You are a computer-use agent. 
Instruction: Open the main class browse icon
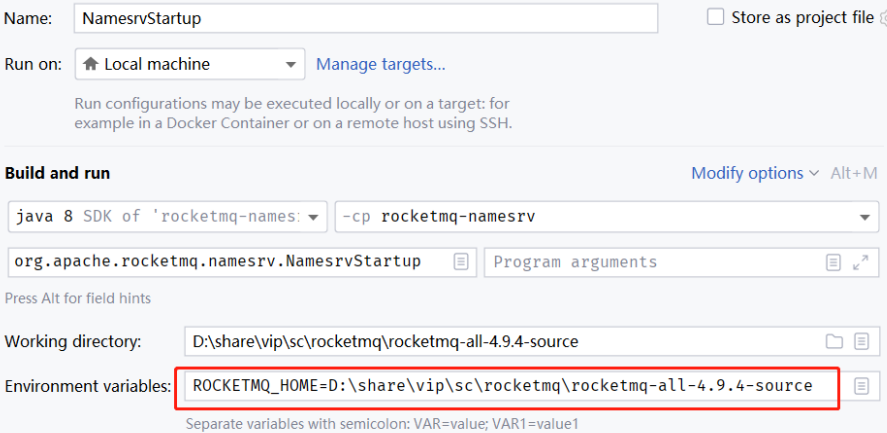(x=461, y=262)
